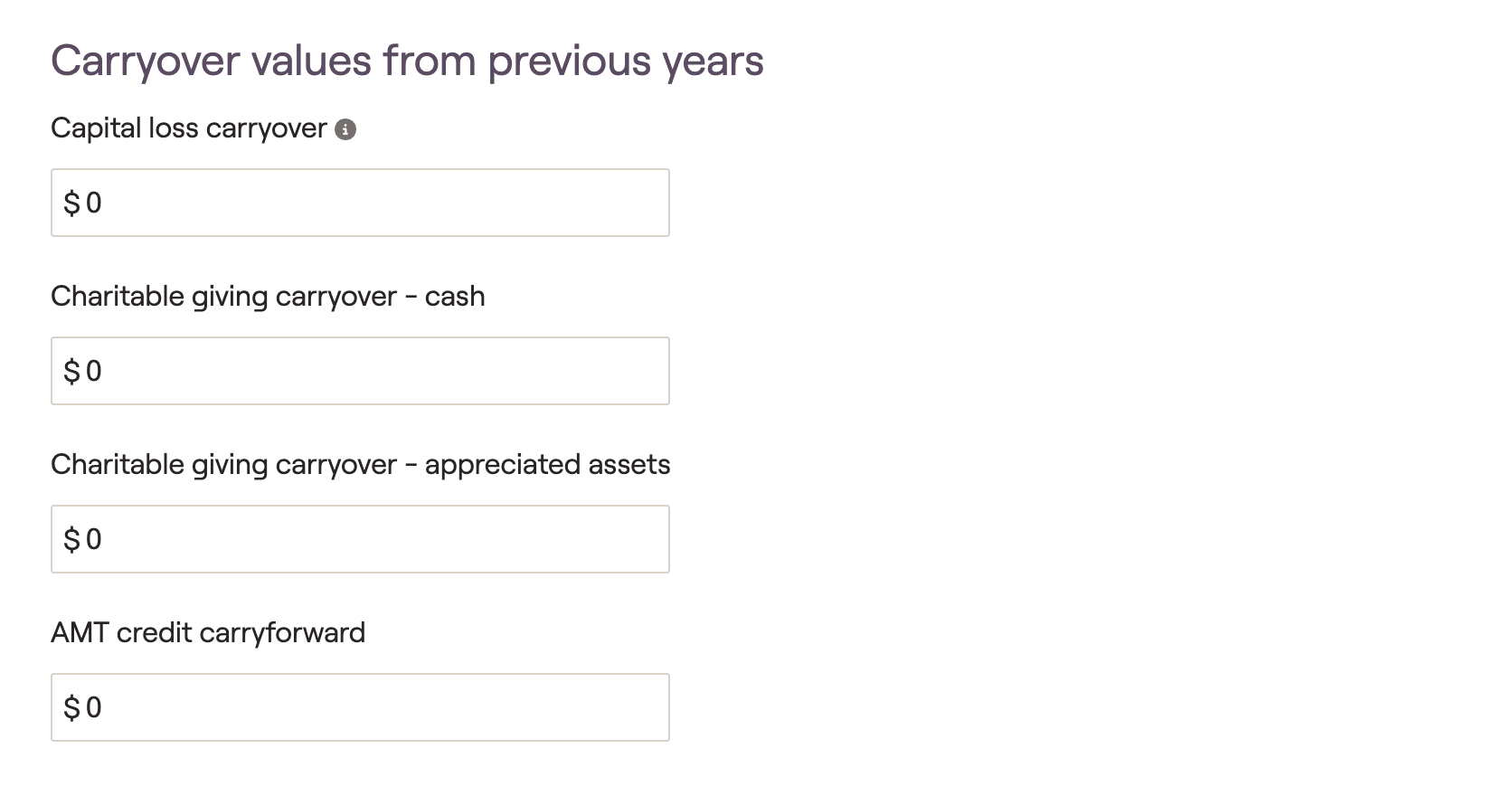Click the dollar sign in AMT credit field
The image size is (1512, 796).
pos(71,707)
